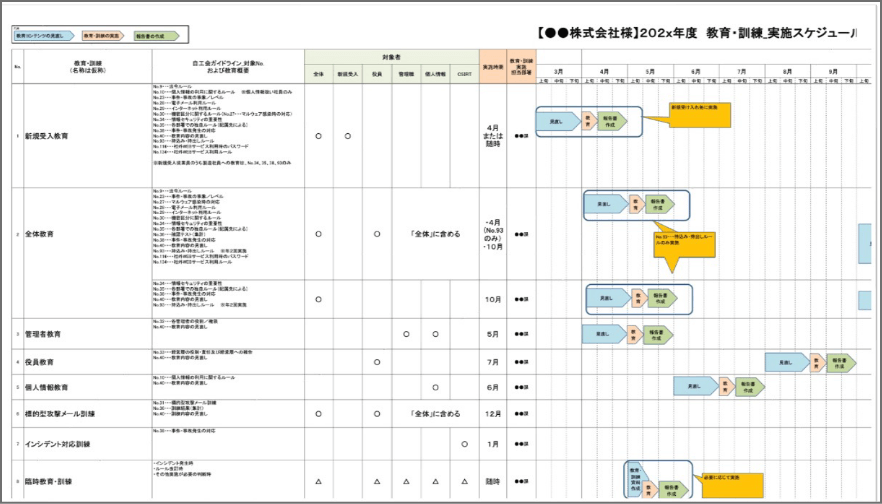
Task: Select the 12月 timing cell
Action: [x=492, y=413]
